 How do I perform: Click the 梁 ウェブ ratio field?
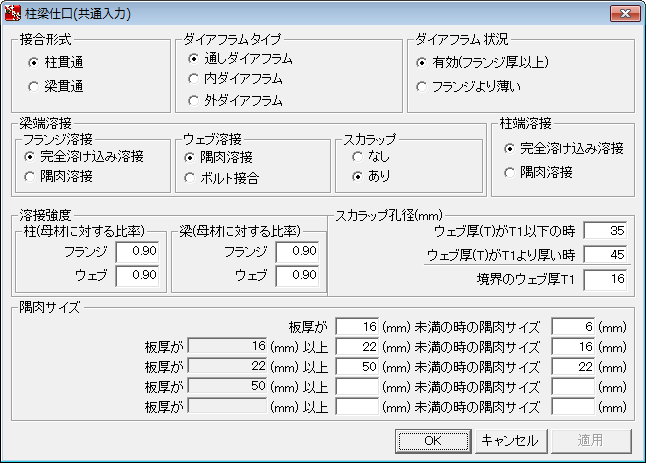point(297,276)
